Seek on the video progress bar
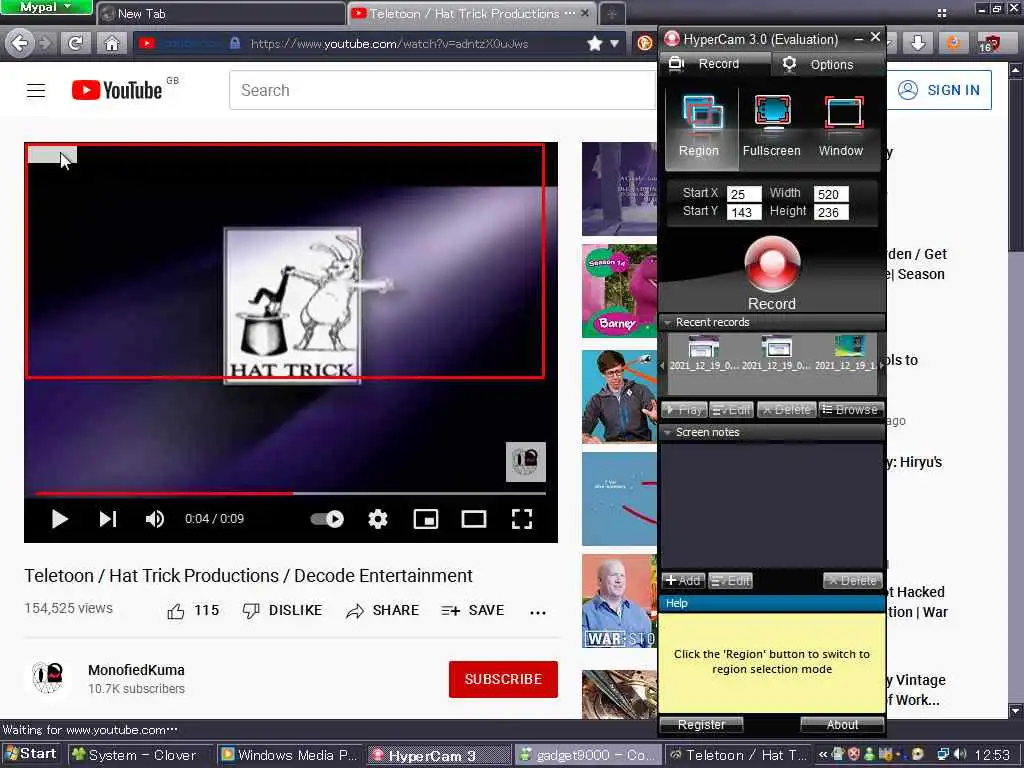This screenshot has height=768, width=1024. (291, 493)
